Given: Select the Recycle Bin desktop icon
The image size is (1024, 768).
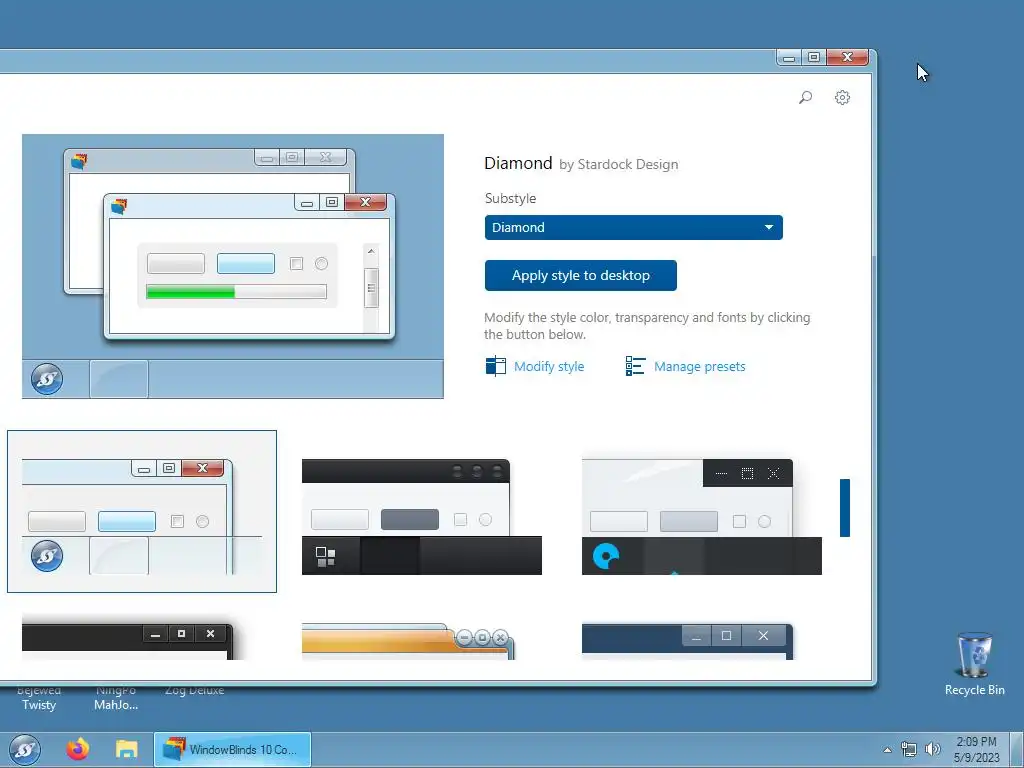Looking at the screenshot, I should coord(974,664).
